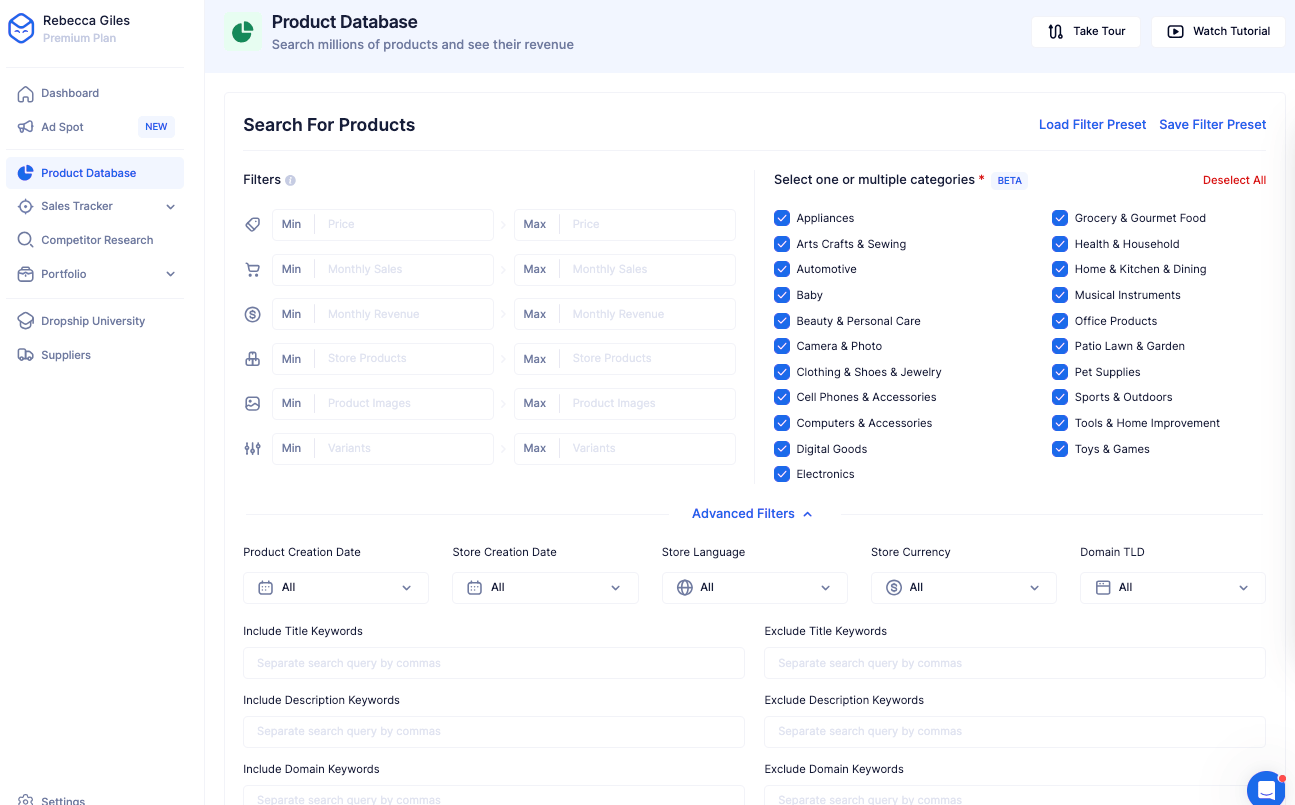Click the calendar icon in Store Creation Date
The height and width of the screenshot is (805, 1295).
[x=475, y=588]
